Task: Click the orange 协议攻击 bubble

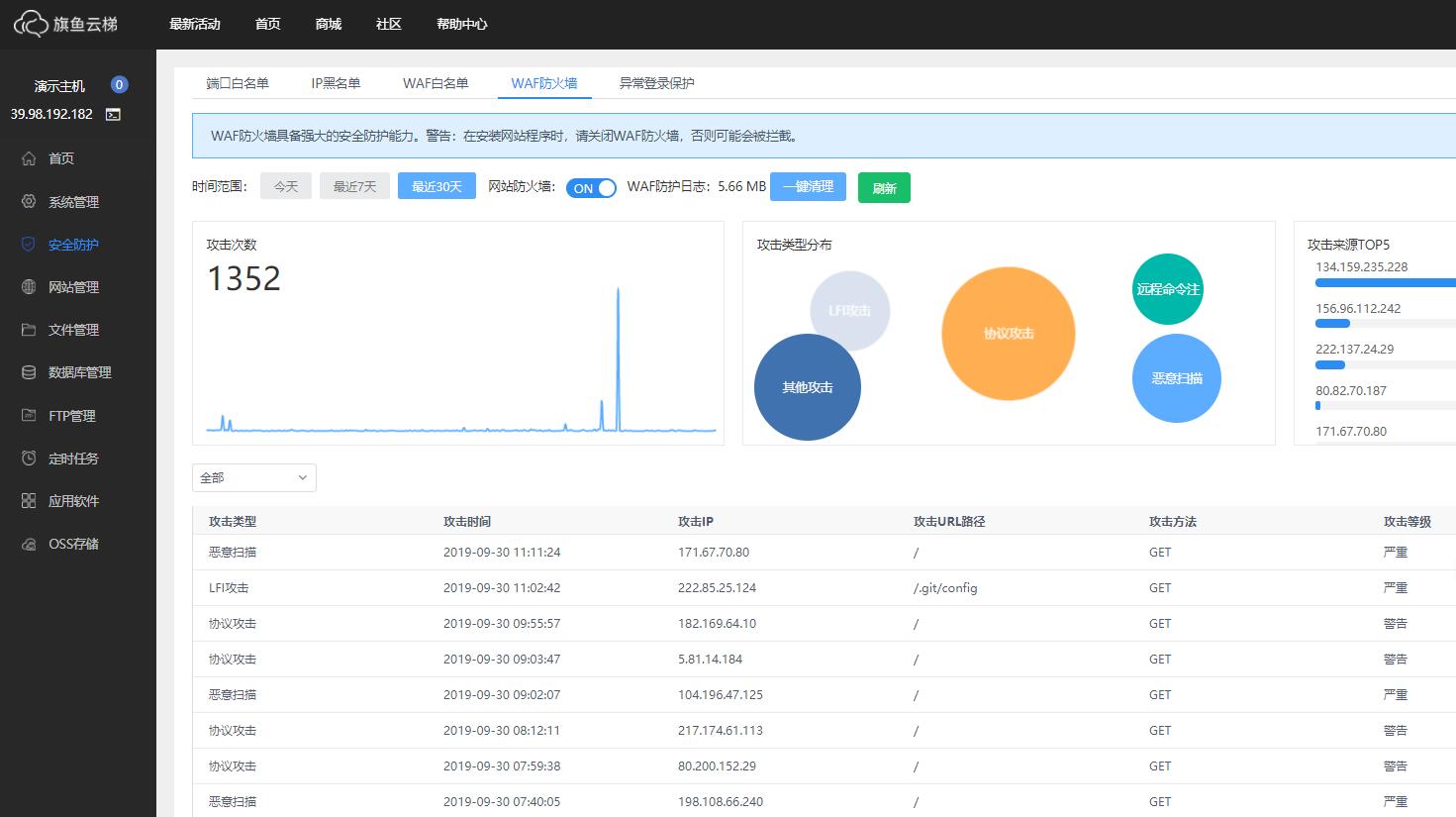Action: tap(1009, 334)
